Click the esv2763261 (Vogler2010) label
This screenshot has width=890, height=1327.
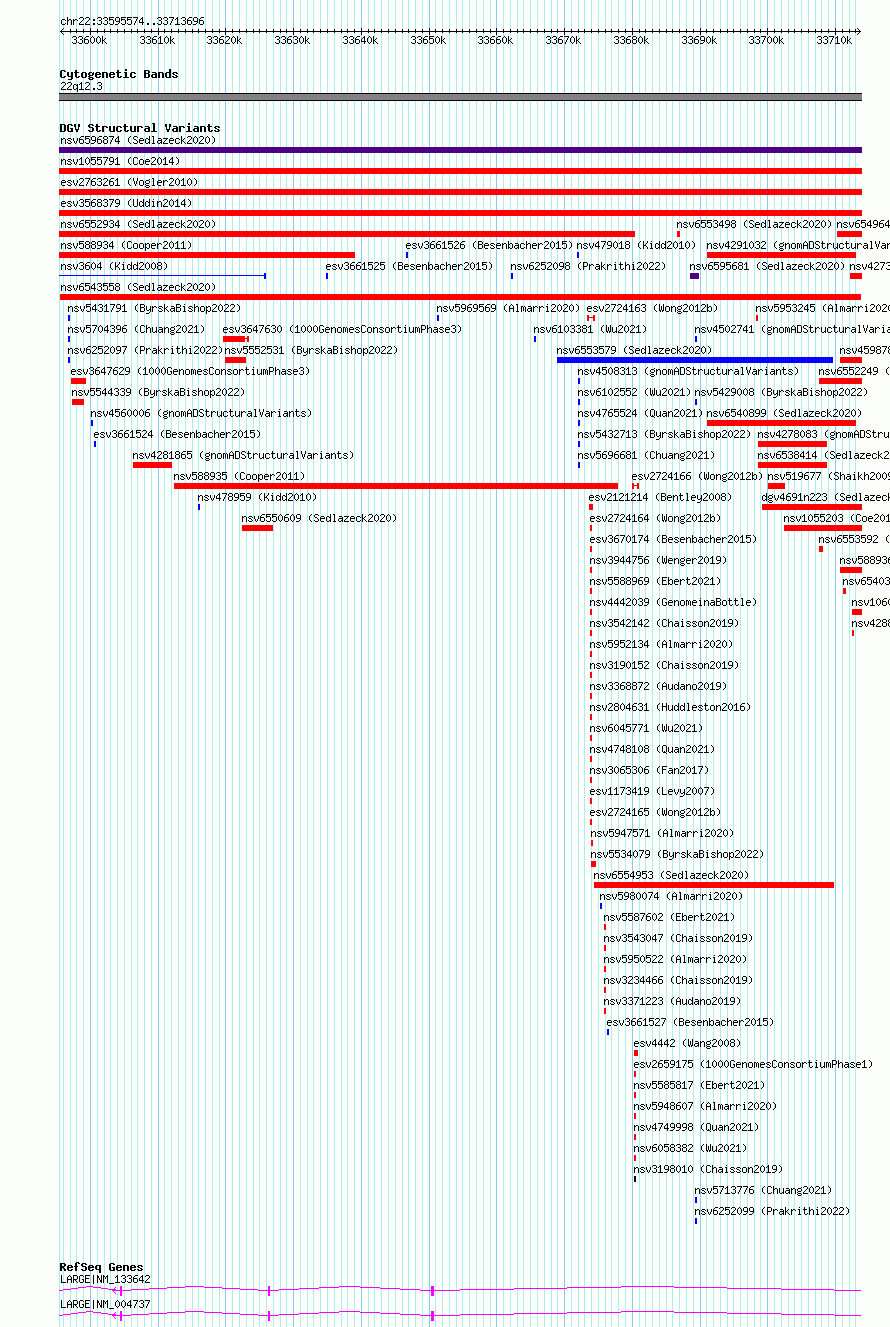pos(128,182)
